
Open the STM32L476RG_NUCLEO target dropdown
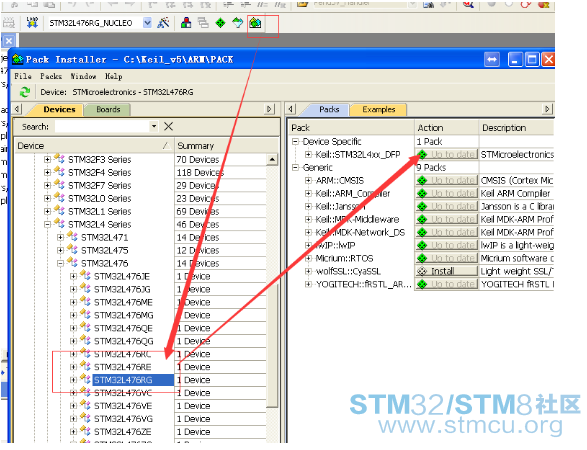[147, 23]
